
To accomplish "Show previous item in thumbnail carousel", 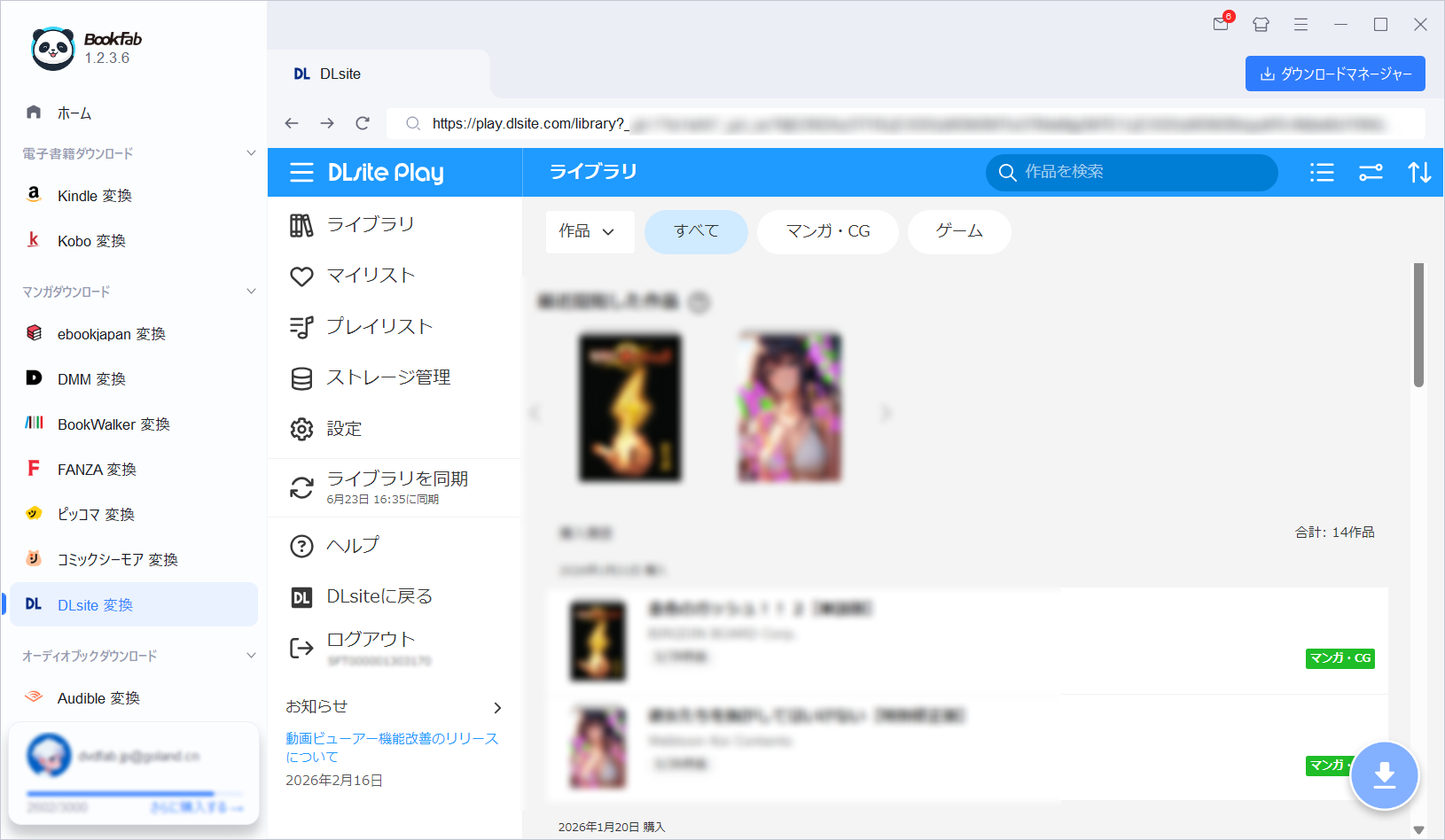I will pos(535,413).
